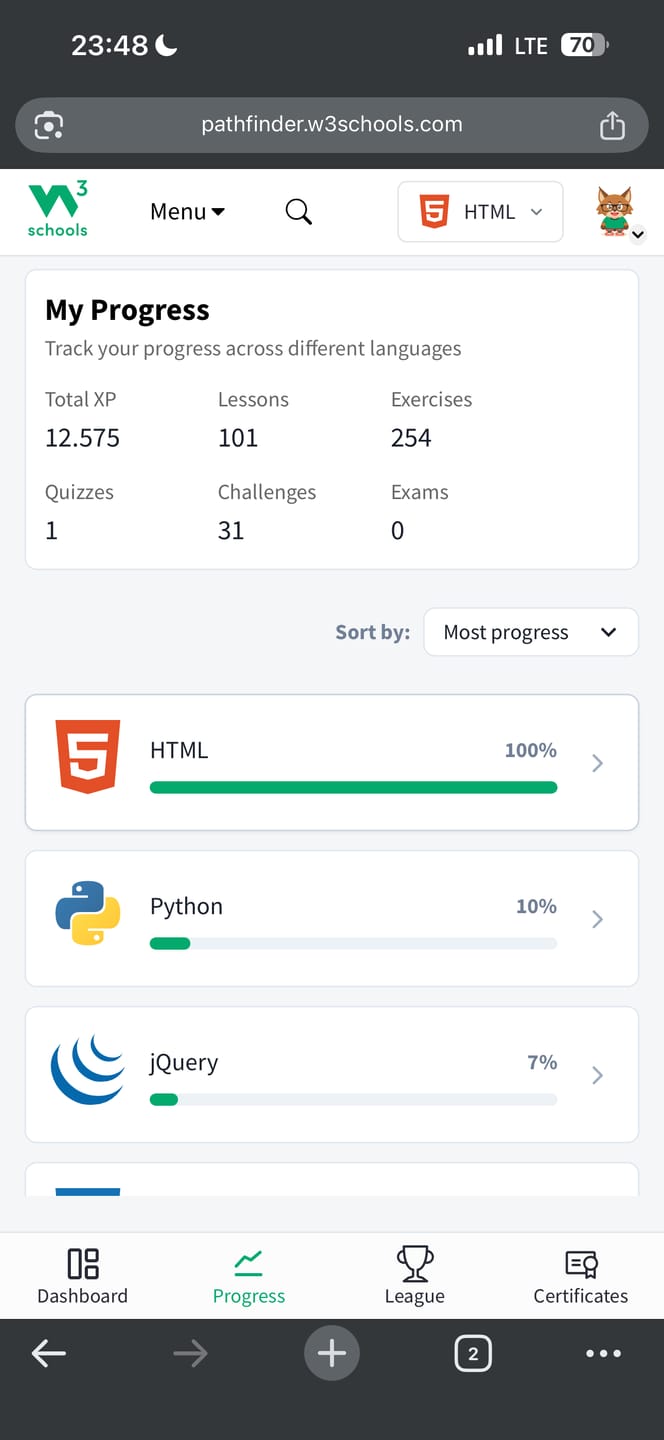The width and height of the screenshot is (664, 1440).
Task: Tap the Progress chart icon
Action: tap(248, 1264)
